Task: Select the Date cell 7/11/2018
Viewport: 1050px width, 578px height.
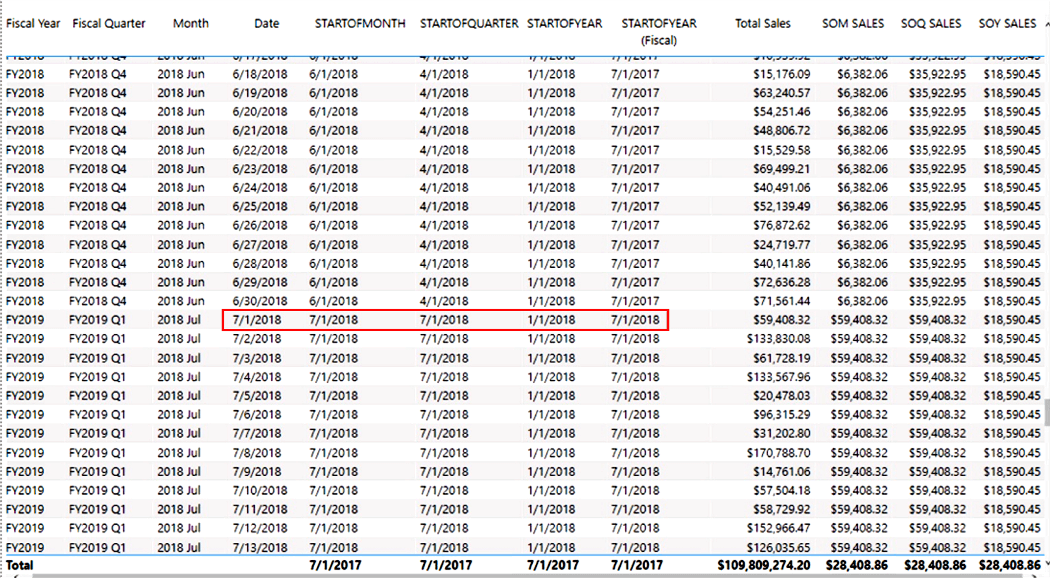Action: (x=260, y=508)
